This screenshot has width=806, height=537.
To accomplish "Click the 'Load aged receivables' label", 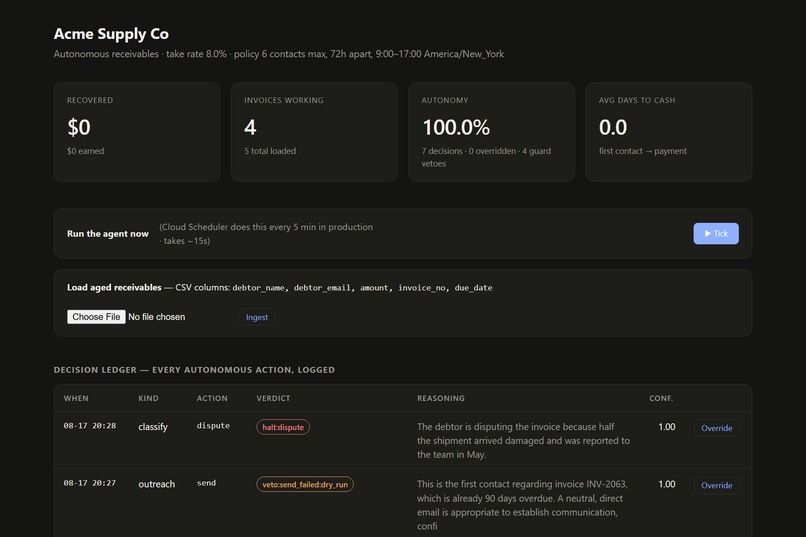I will [x=114, y=287].
